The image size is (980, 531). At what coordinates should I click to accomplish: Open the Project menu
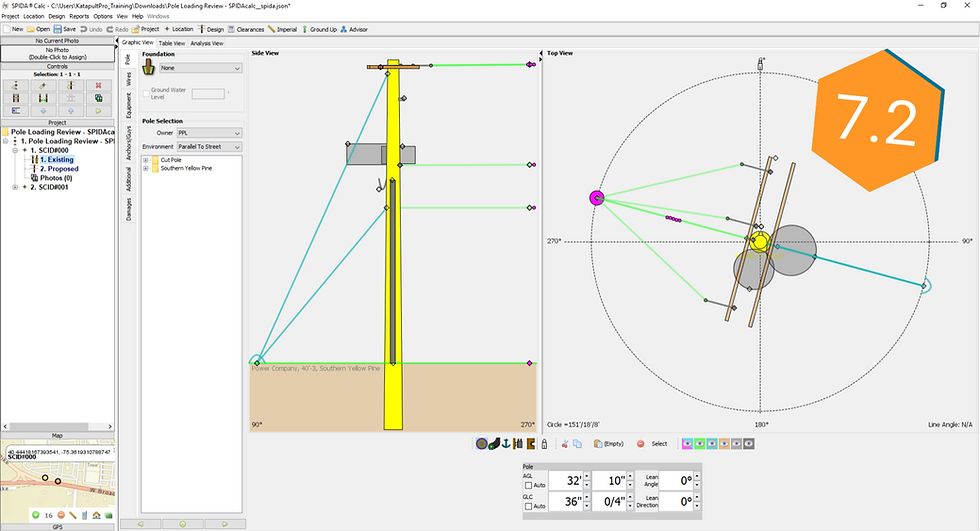pos(10,16)
